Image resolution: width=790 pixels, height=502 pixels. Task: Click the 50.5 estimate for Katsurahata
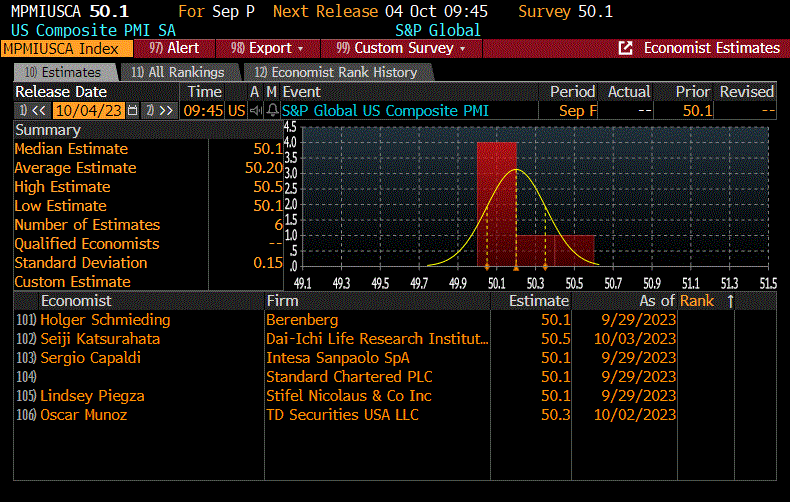(x=556, y=339)
